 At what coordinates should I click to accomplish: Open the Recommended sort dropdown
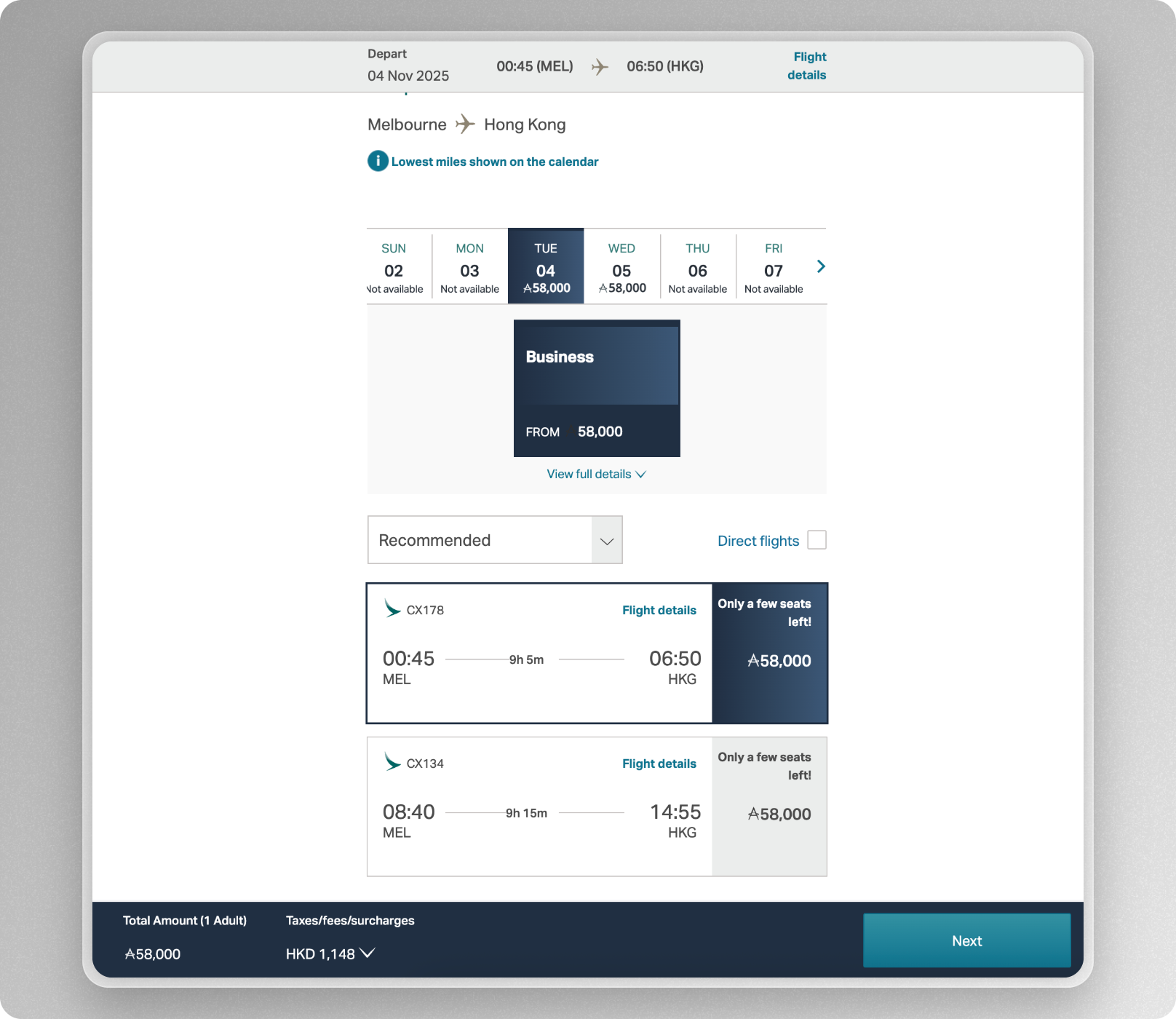pyautogui.click(x=495, y=540)
